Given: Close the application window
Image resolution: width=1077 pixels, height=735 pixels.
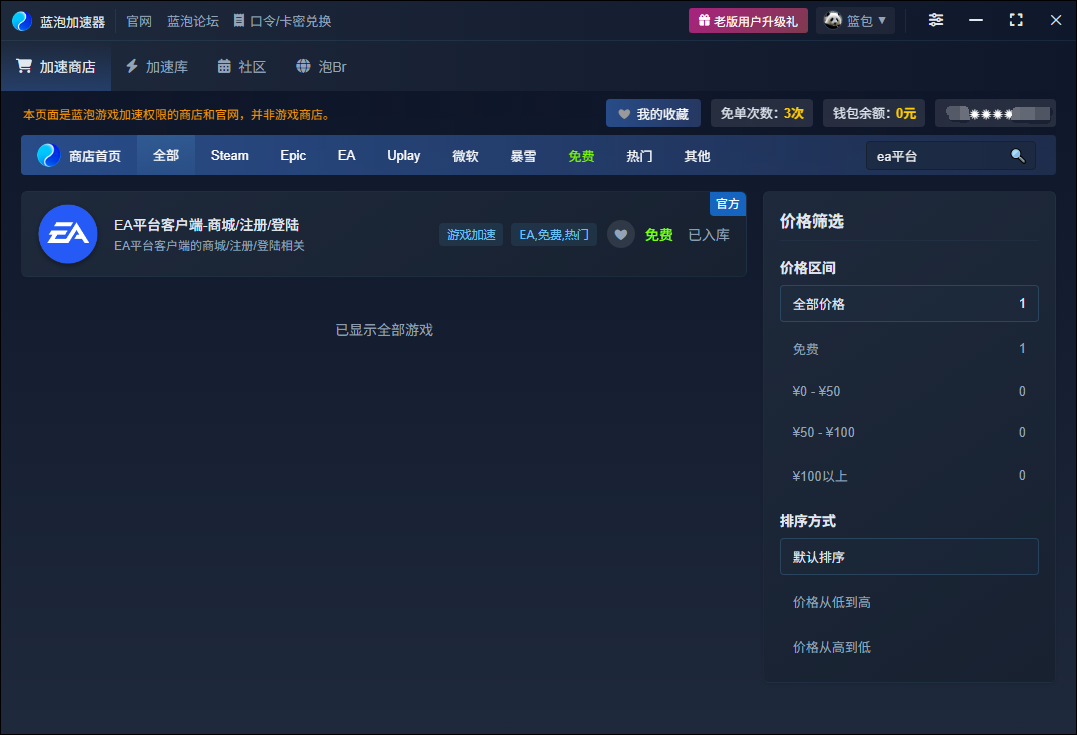Looking at the screenshot, I should tap(1056, 20).
